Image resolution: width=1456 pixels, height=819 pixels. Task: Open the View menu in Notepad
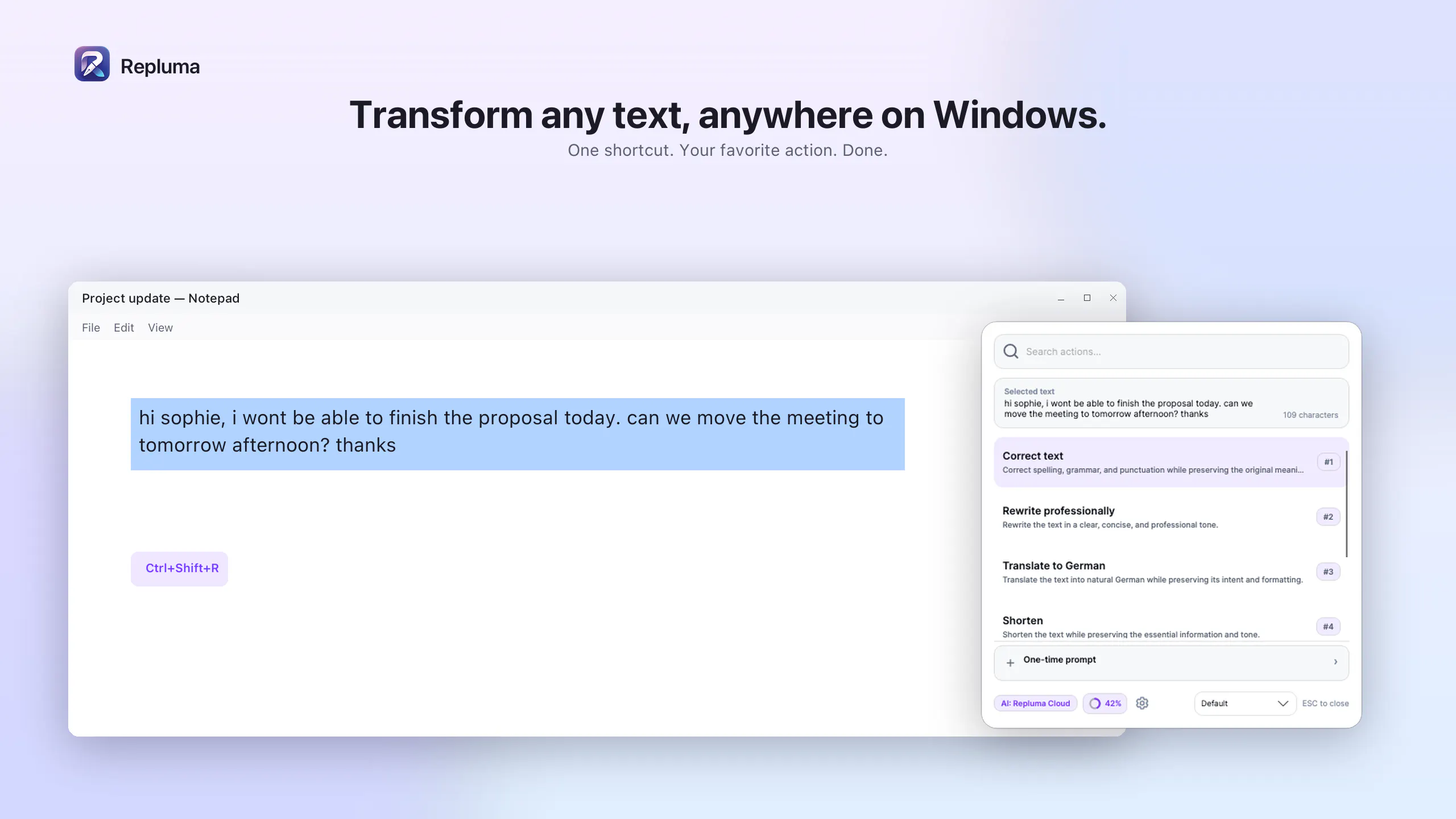tap(160, 328)
